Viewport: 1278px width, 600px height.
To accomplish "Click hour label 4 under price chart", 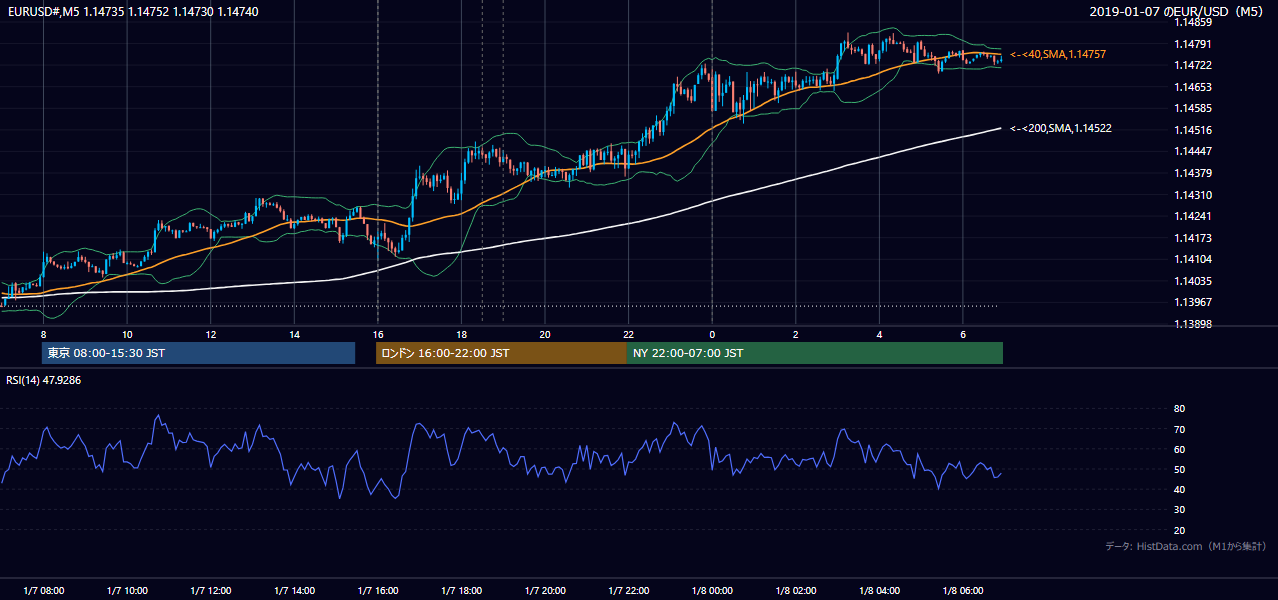I will pos(879,334).
